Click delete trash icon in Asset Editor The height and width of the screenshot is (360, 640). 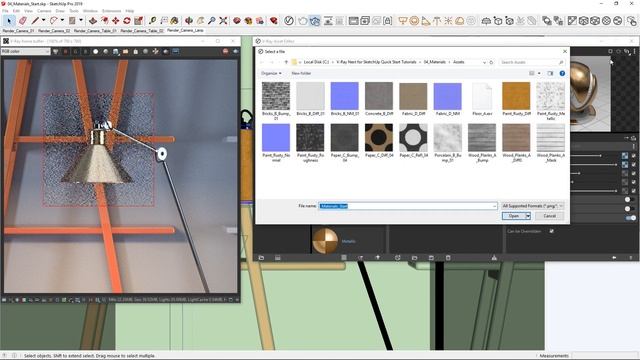point(448,258)
